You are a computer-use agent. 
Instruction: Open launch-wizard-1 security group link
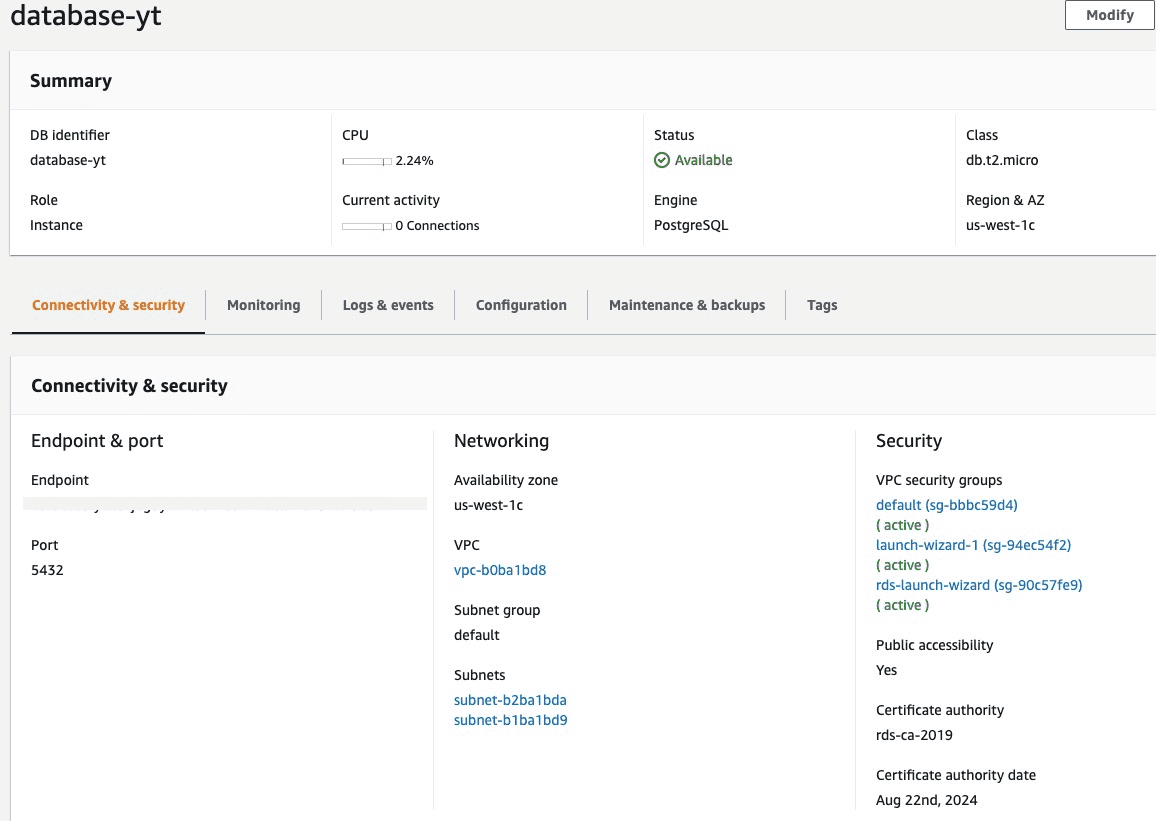coord(973,545)
